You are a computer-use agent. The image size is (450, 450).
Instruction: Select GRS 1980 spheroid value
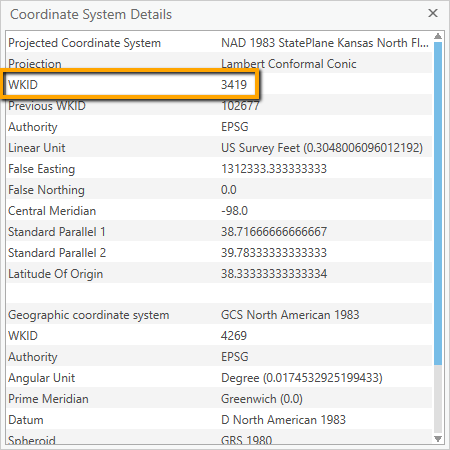(247, 440)
